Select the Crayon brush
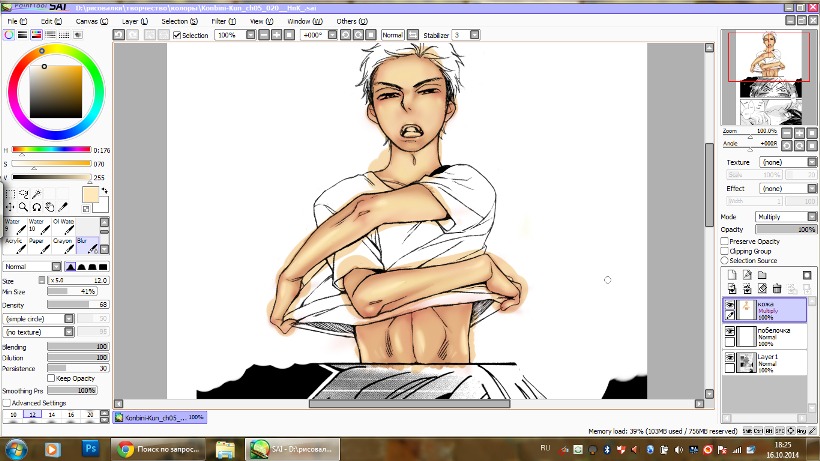820x461 pixels. click(63, 246)
